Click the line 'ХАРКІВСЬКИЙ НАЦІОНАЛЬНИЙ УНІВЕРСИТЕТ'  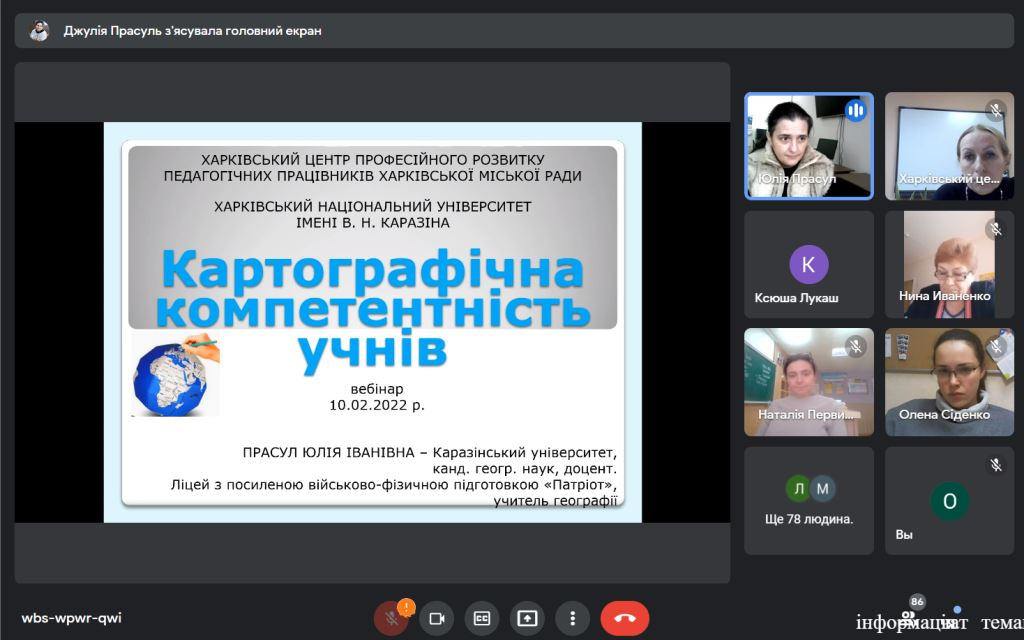(x=373, y=207)
